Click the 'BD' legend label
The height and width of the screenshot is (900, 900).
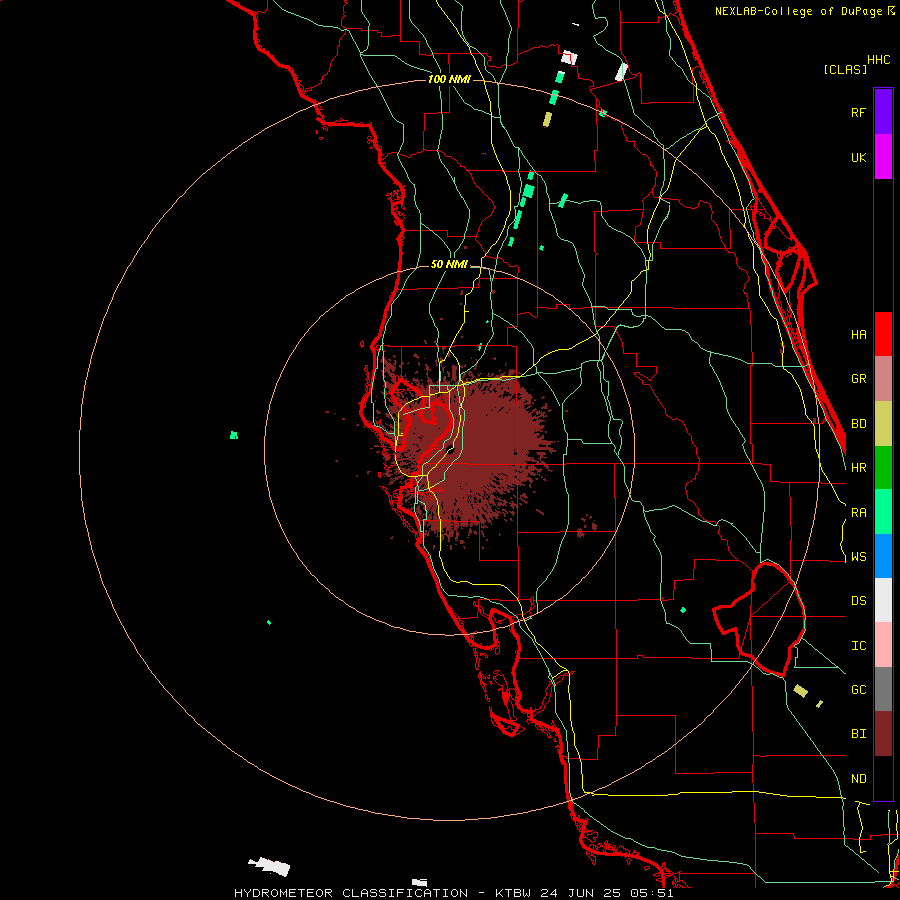[859, 424]
